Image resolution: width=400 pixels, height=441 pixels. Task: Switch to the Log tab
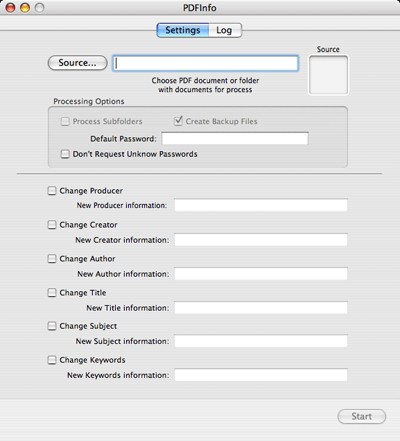(x=225, y=30)
